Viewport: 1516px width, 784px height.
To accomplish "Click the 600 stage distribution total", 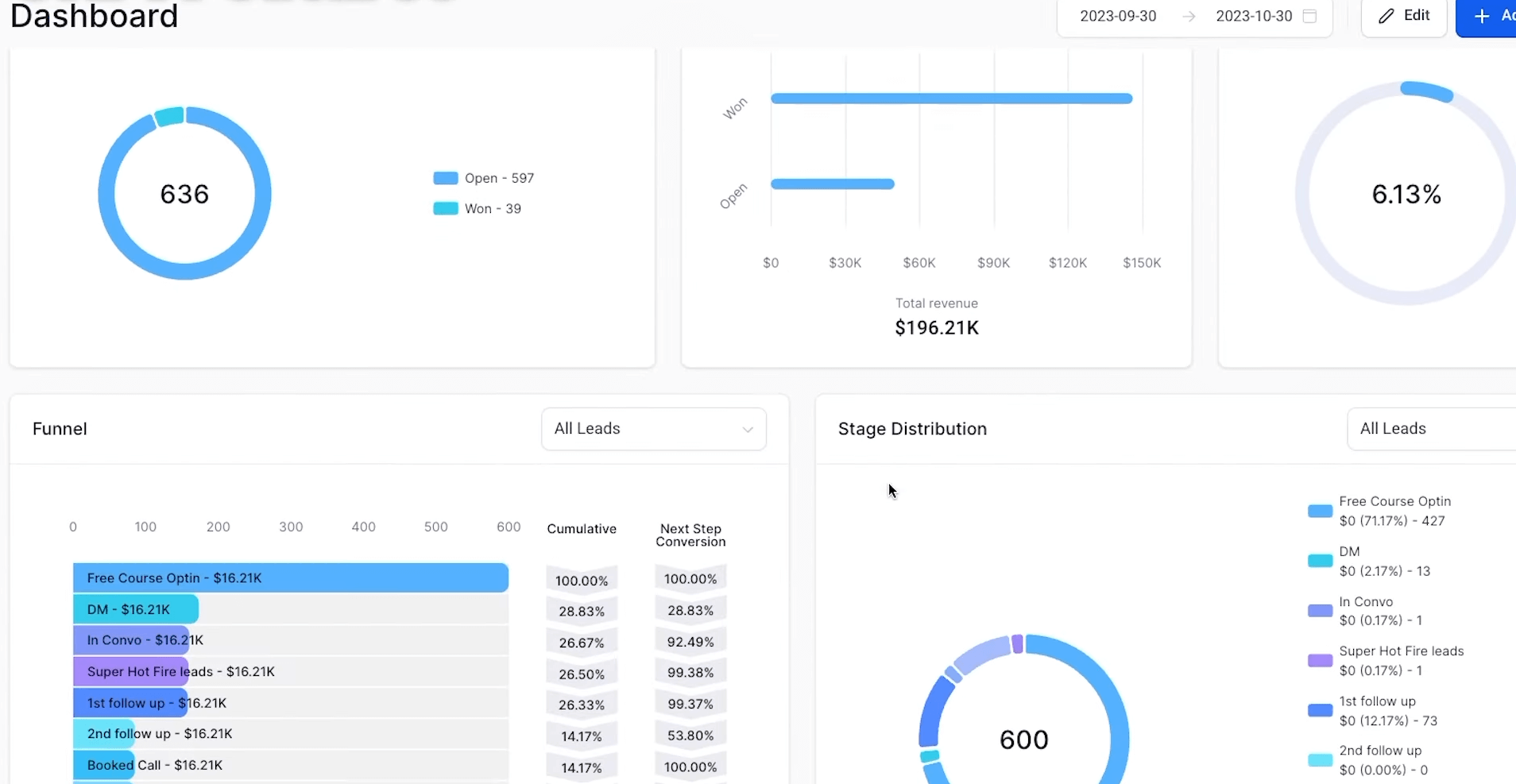I will pos(1024,740).
